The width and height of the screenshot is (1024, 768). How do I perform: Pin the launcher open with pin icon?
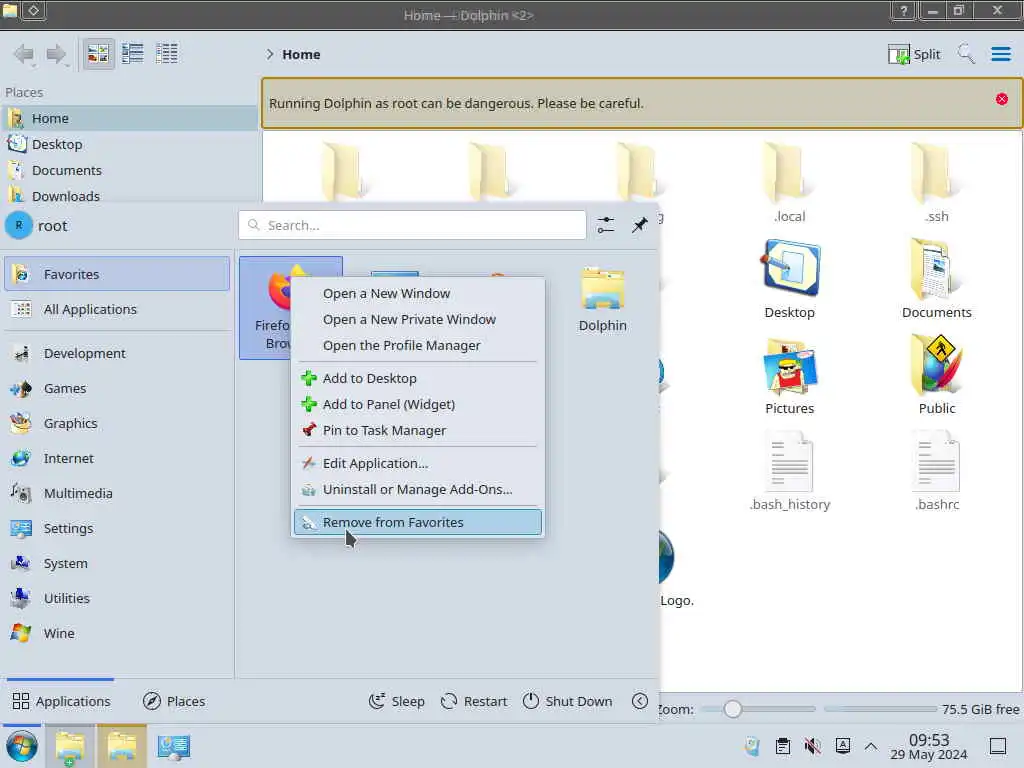[639, 225]
